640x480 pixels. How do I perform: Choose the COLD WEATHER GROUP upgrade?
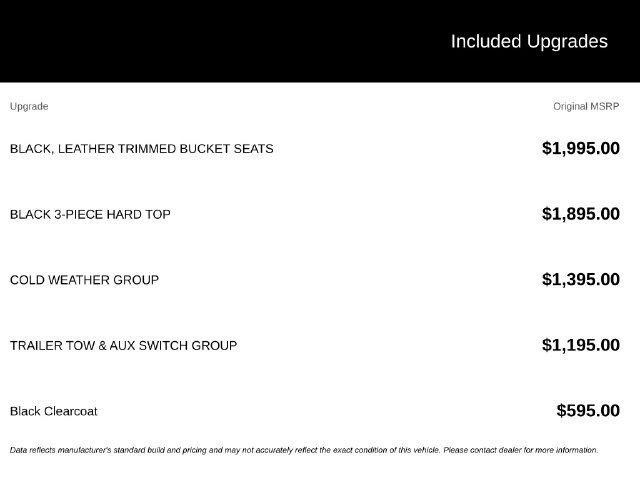[84, 280]
